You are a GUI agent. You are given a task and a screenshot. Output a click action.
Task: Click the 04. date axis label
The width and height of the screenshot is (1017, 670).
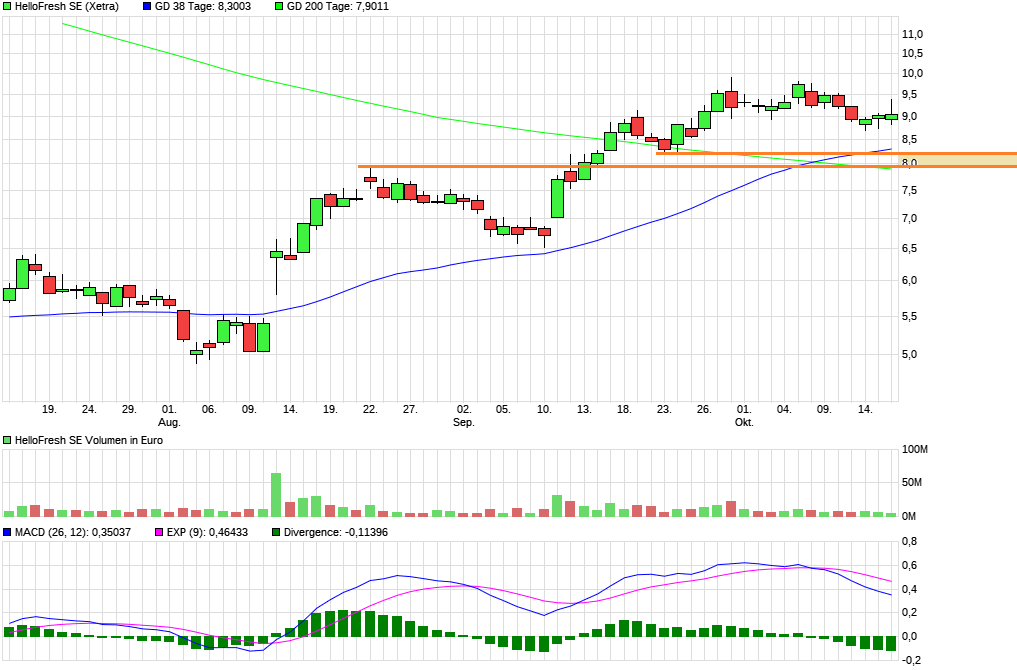(784, 410)
